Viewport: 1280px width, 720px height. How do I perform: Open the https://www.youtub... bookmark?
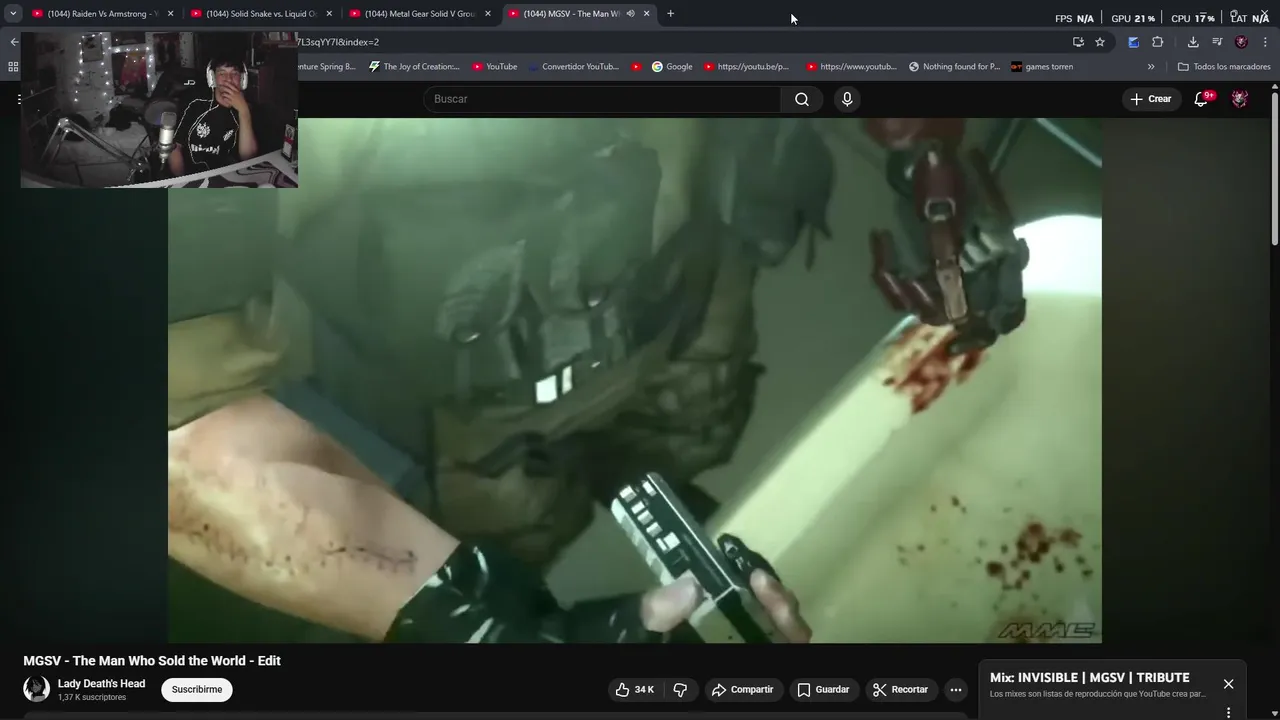click(x=851, y=67)
